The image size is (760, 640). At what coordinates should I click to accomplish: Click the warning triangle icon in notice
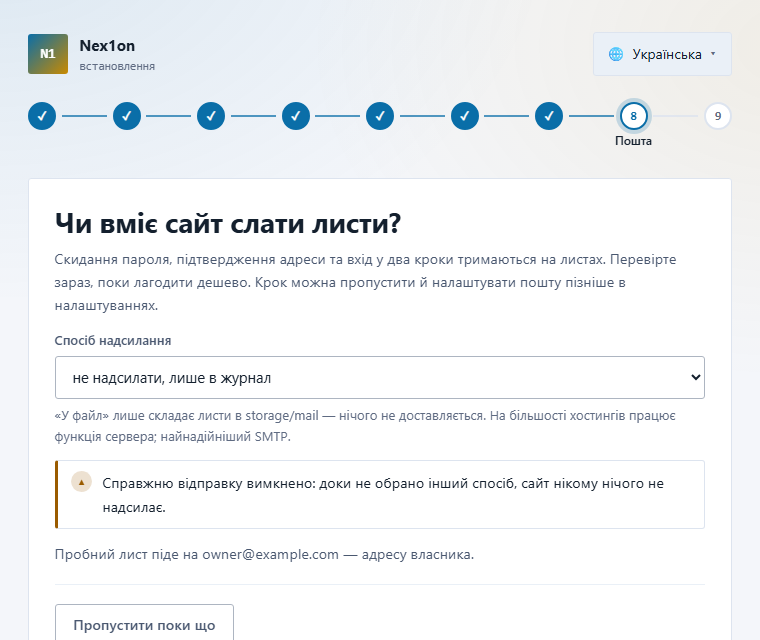click(x=81, y=482)
